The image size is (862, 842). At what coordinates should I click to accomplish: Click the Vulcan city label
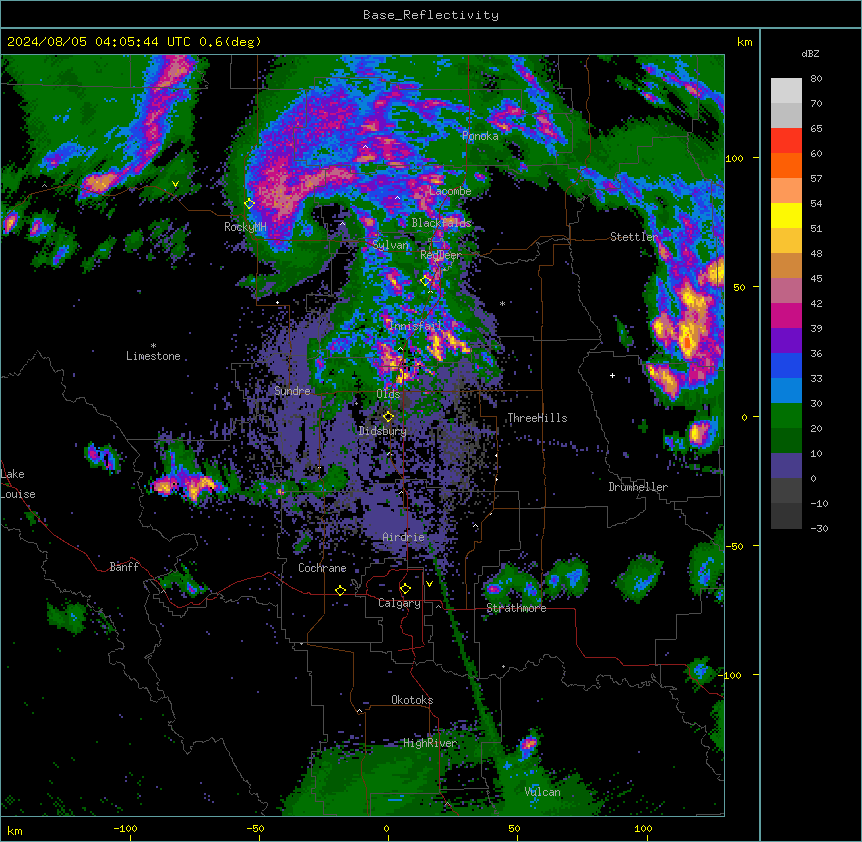pyautogui.click(x=542, y=792)
